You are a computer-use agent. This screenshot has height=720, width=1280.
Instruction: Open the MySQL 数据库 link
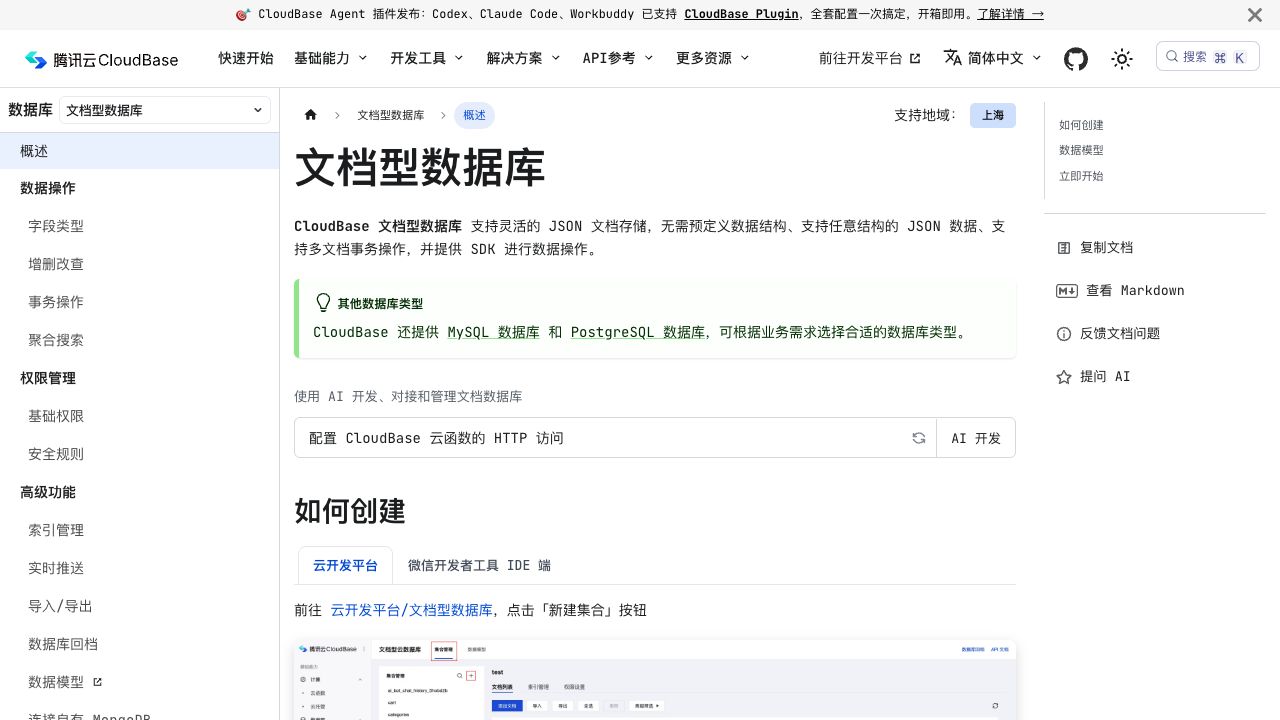(x=493, y=332)
